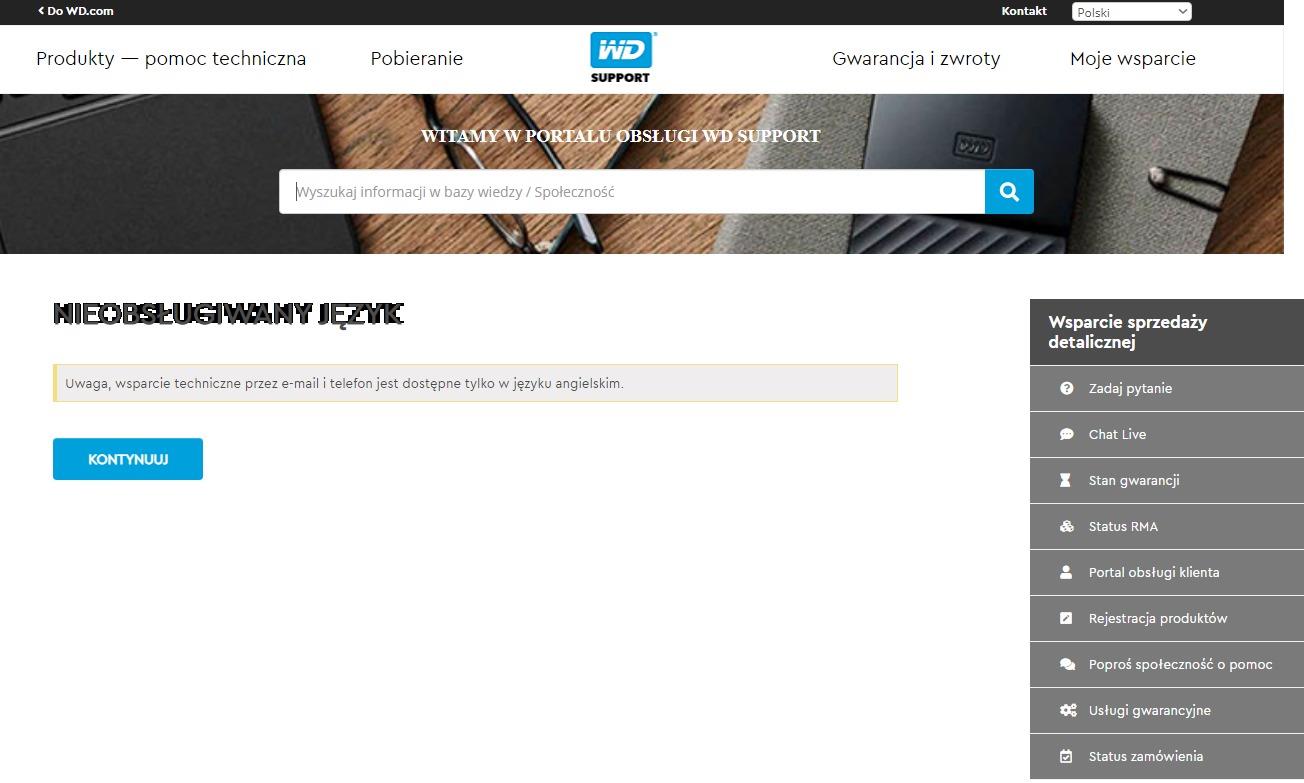Click the magnifier search button
This screenshot has width=1304, height=783.
pos(1009,192)
